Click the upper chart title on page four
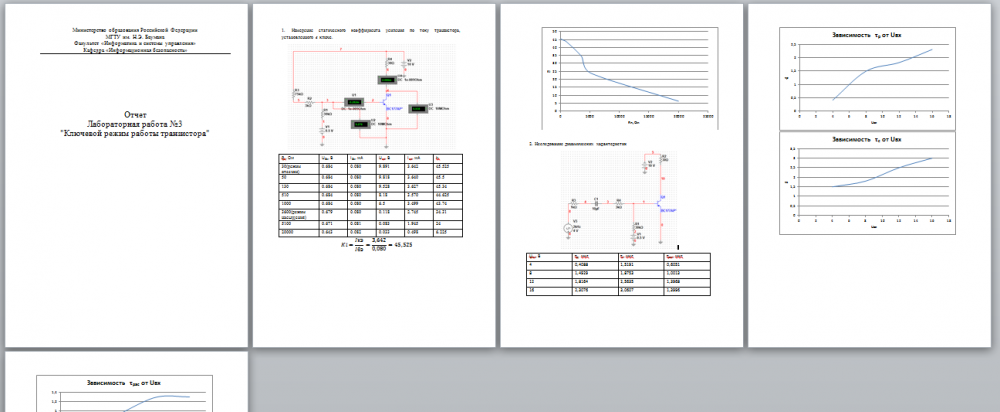1000x412 pixels. pos(867,34)
